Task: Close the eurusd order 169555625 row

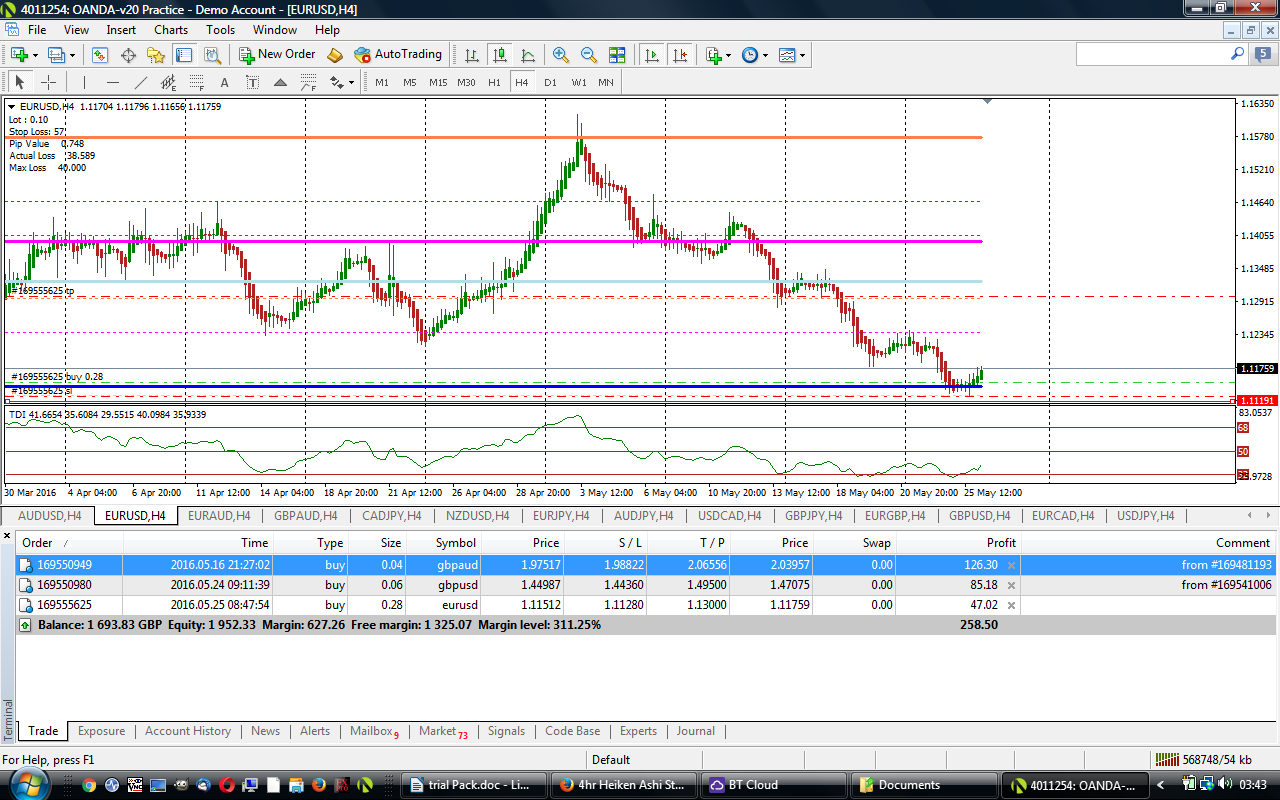Action: pos(1011,605)
